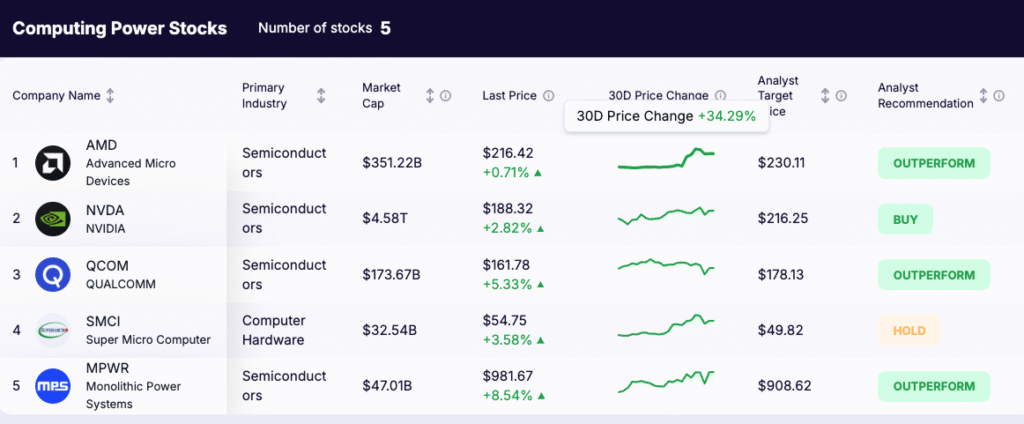Viewport: 1024px width, 424px height.
Task: Click the QUALCOMM company name text
Action: 121,284
